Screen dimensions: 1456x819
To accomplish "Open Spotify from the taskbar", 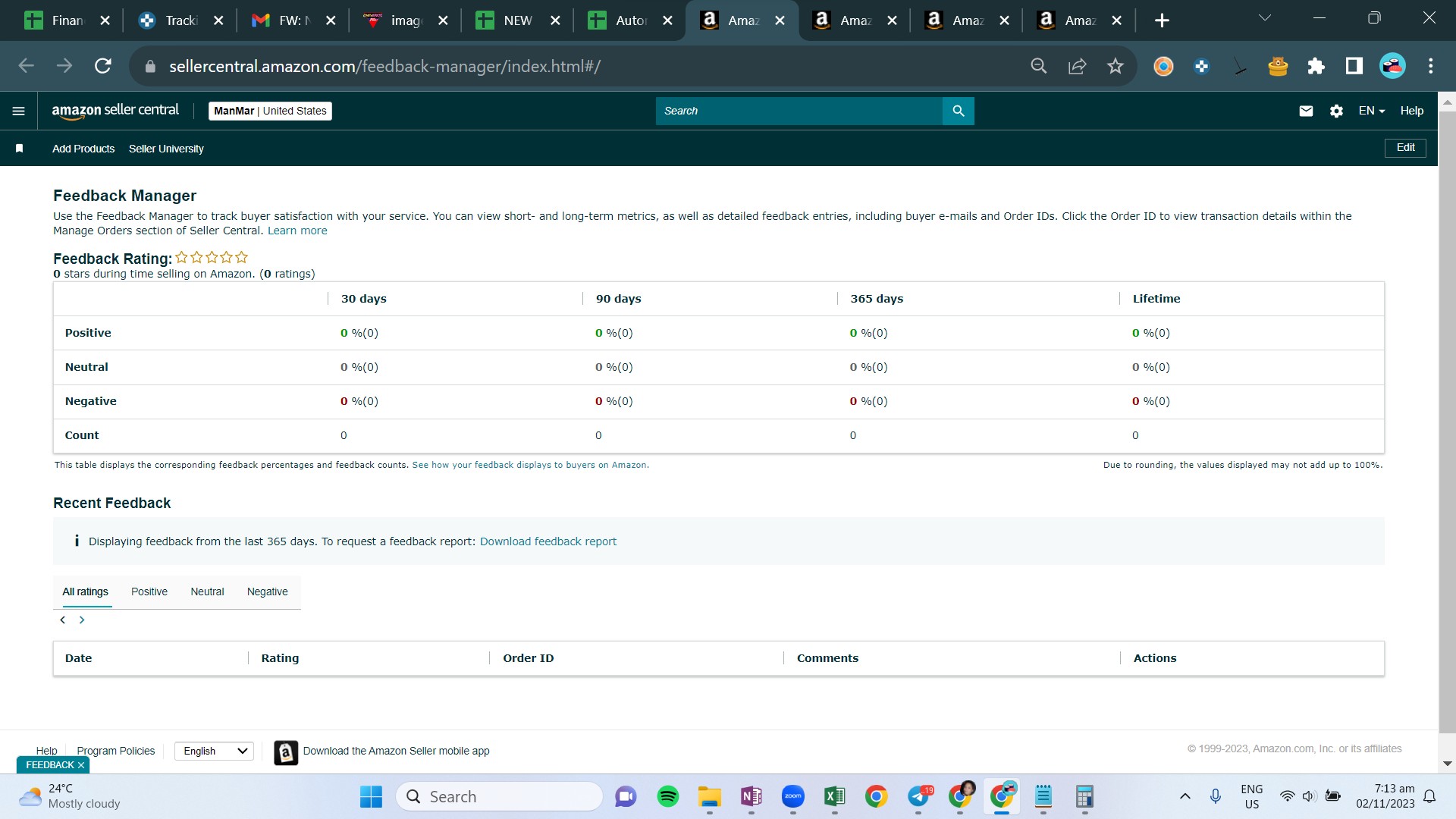I will point(668,797).
